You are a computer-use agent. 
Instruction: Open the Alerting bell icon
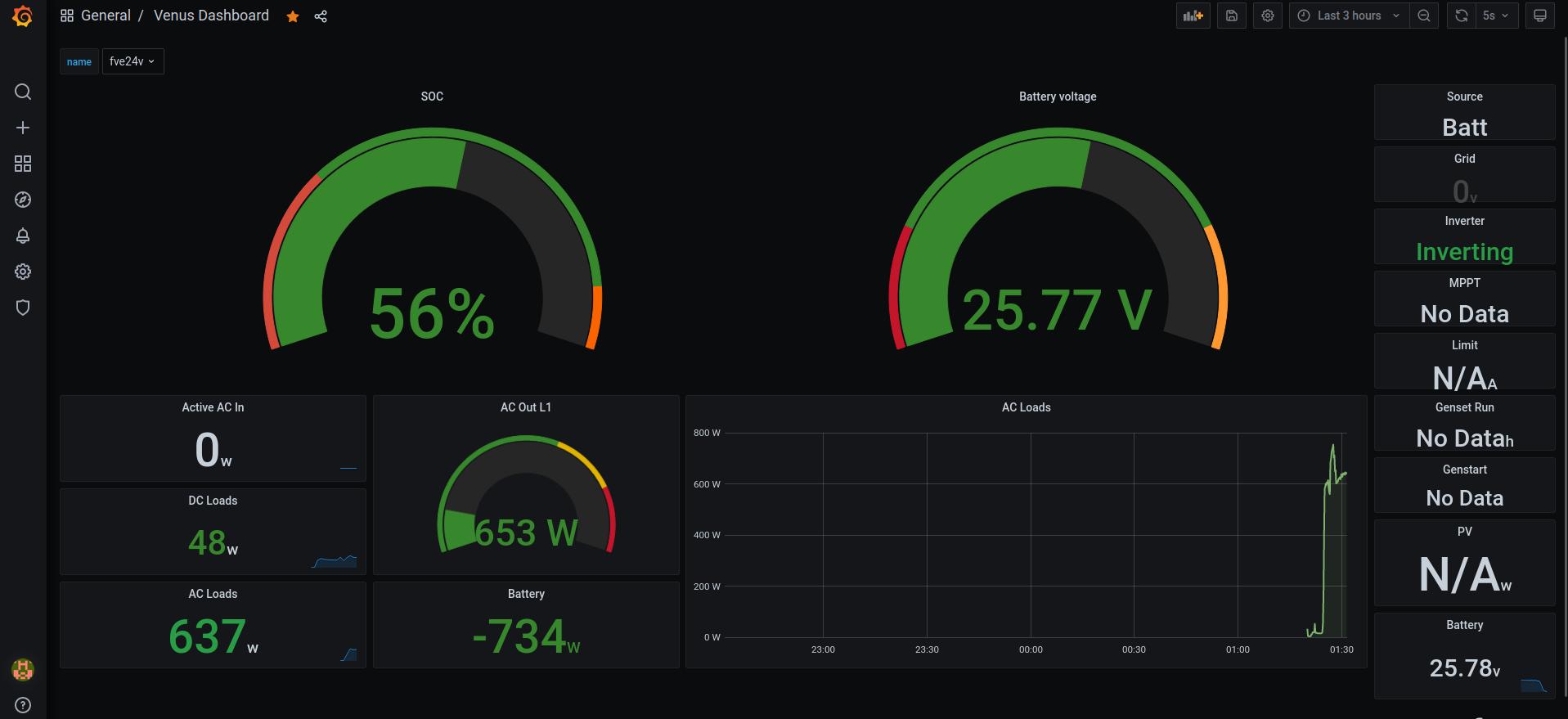[x=23, y=236]
